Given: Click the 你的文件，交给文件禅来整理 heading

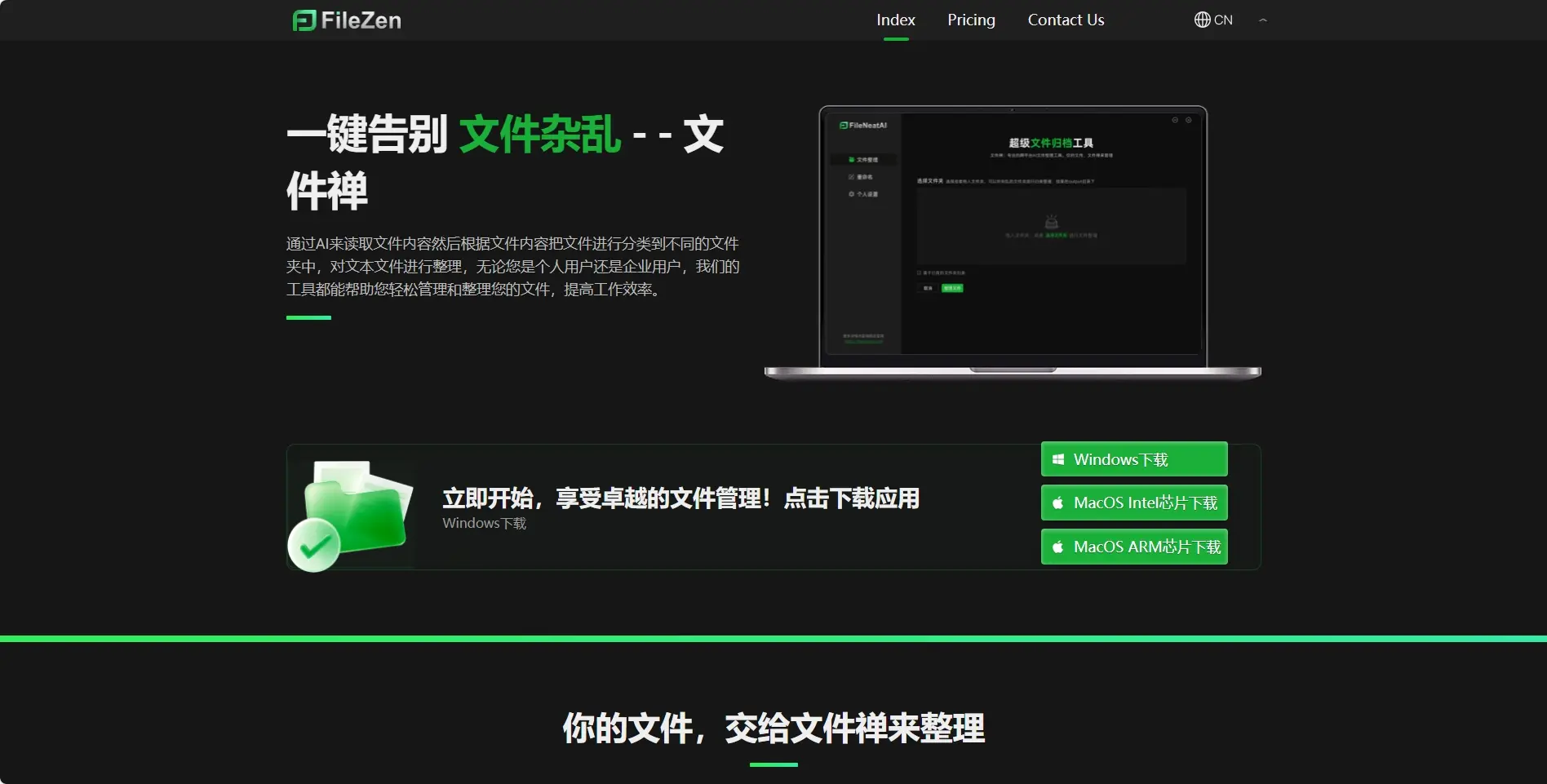Looking at the screenshot, I should [773, 729].
